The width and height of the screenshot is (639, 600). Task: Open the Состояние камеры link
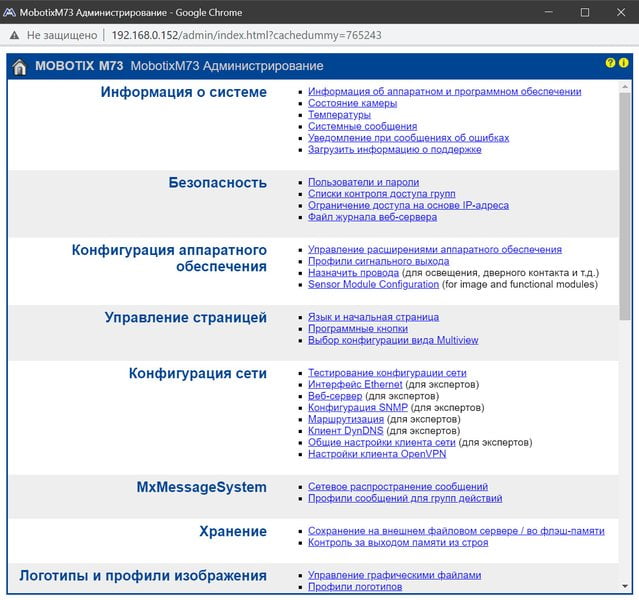pyautogui.click(x=353, y=103)
